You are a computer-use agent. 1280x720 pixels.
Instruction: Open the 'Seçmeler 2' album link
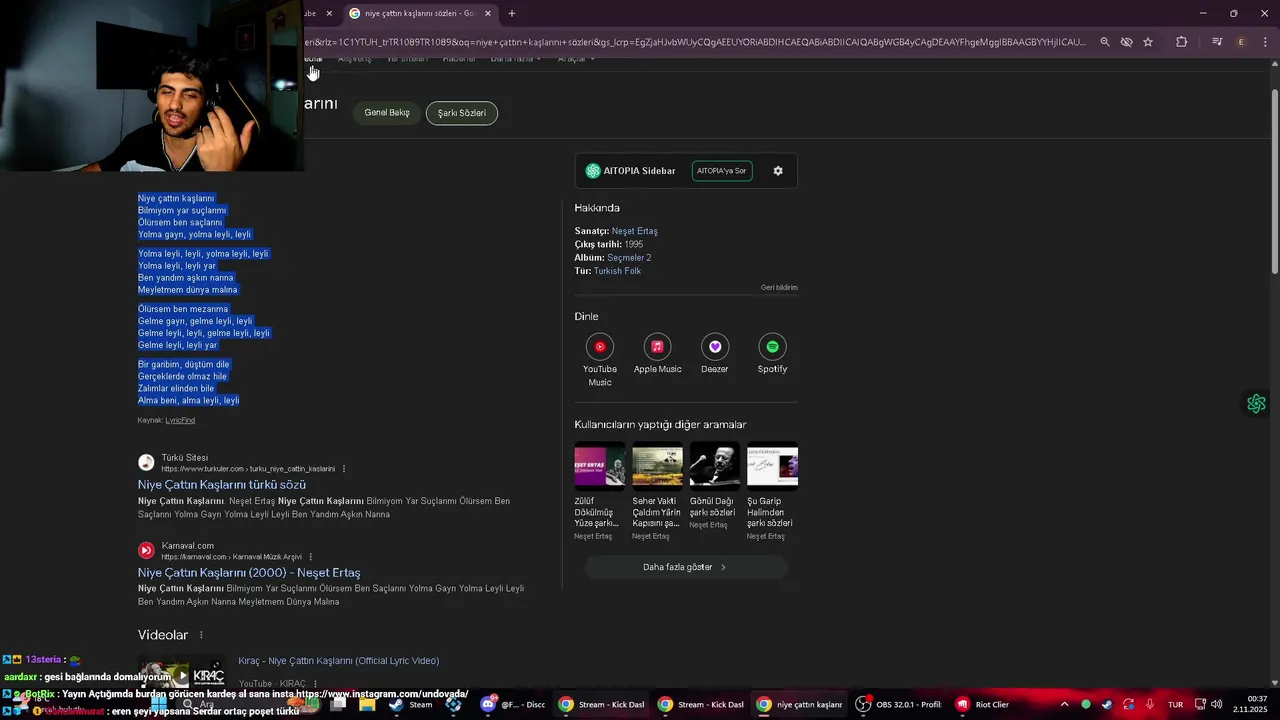[629, 258]
